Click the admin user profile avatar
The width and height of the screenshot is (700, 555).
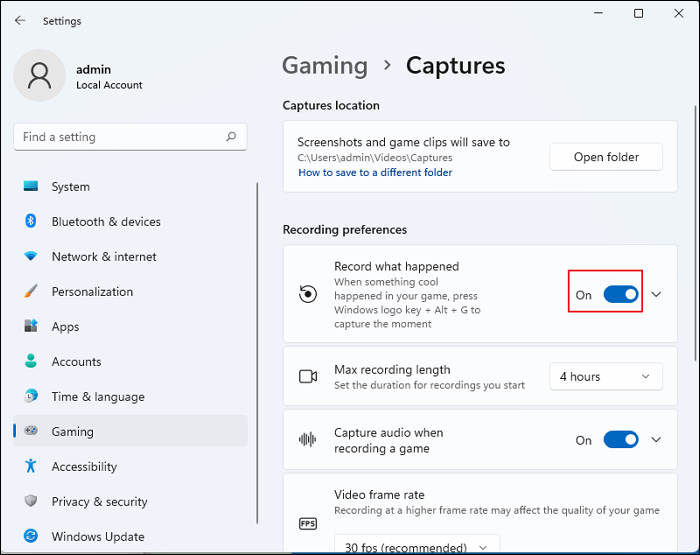(x=41, y=77)
